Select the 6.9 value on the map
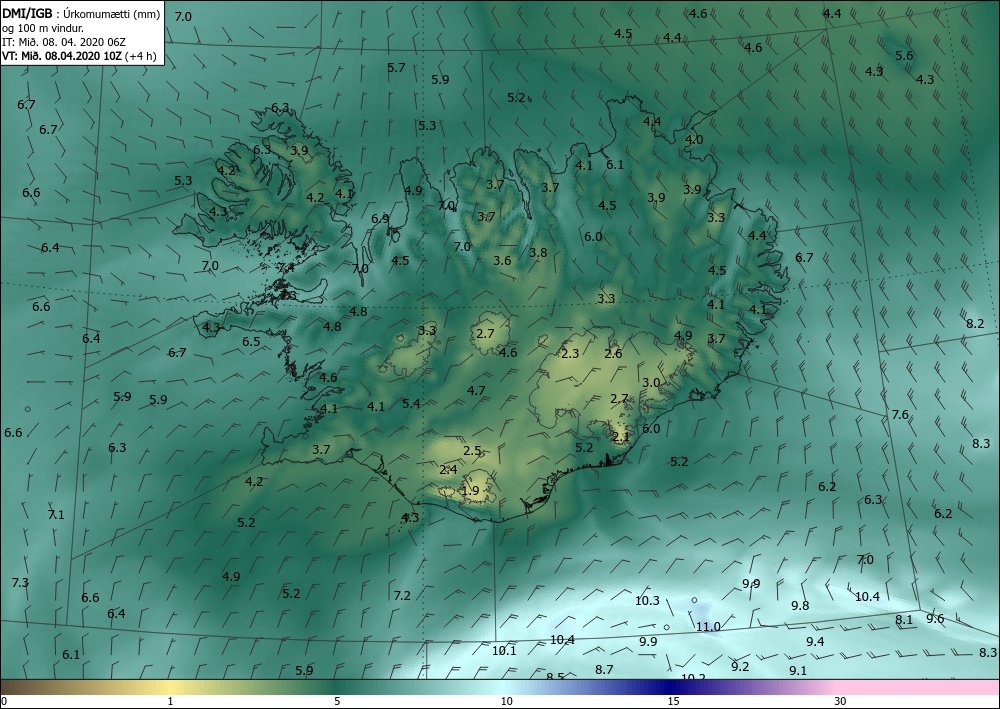Image resolution: width=1000 pixels, height=709 pixels. (380, 219)
